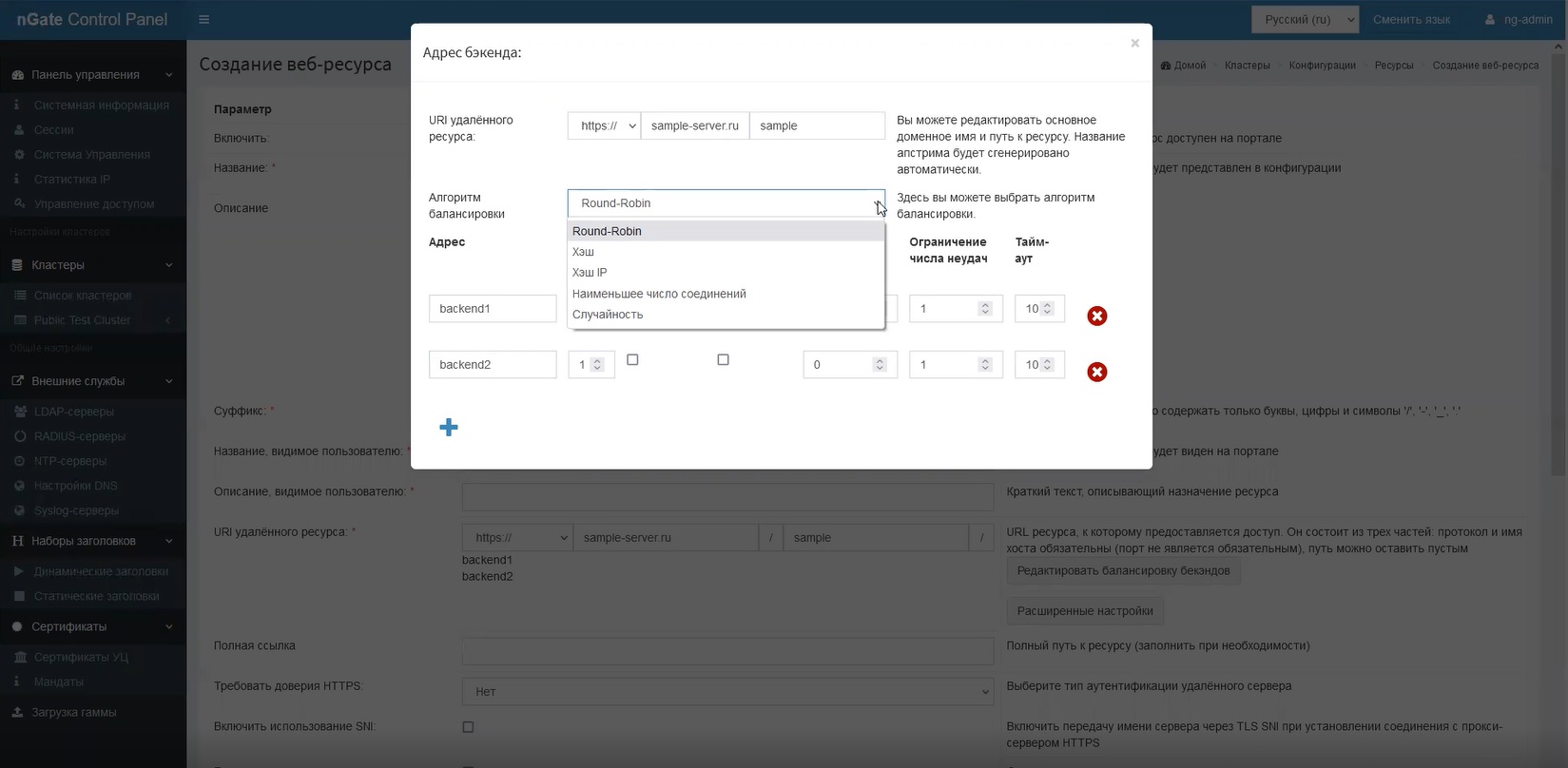
Task: Open RADIUS-серверы in sidebar
Action: 93,436
